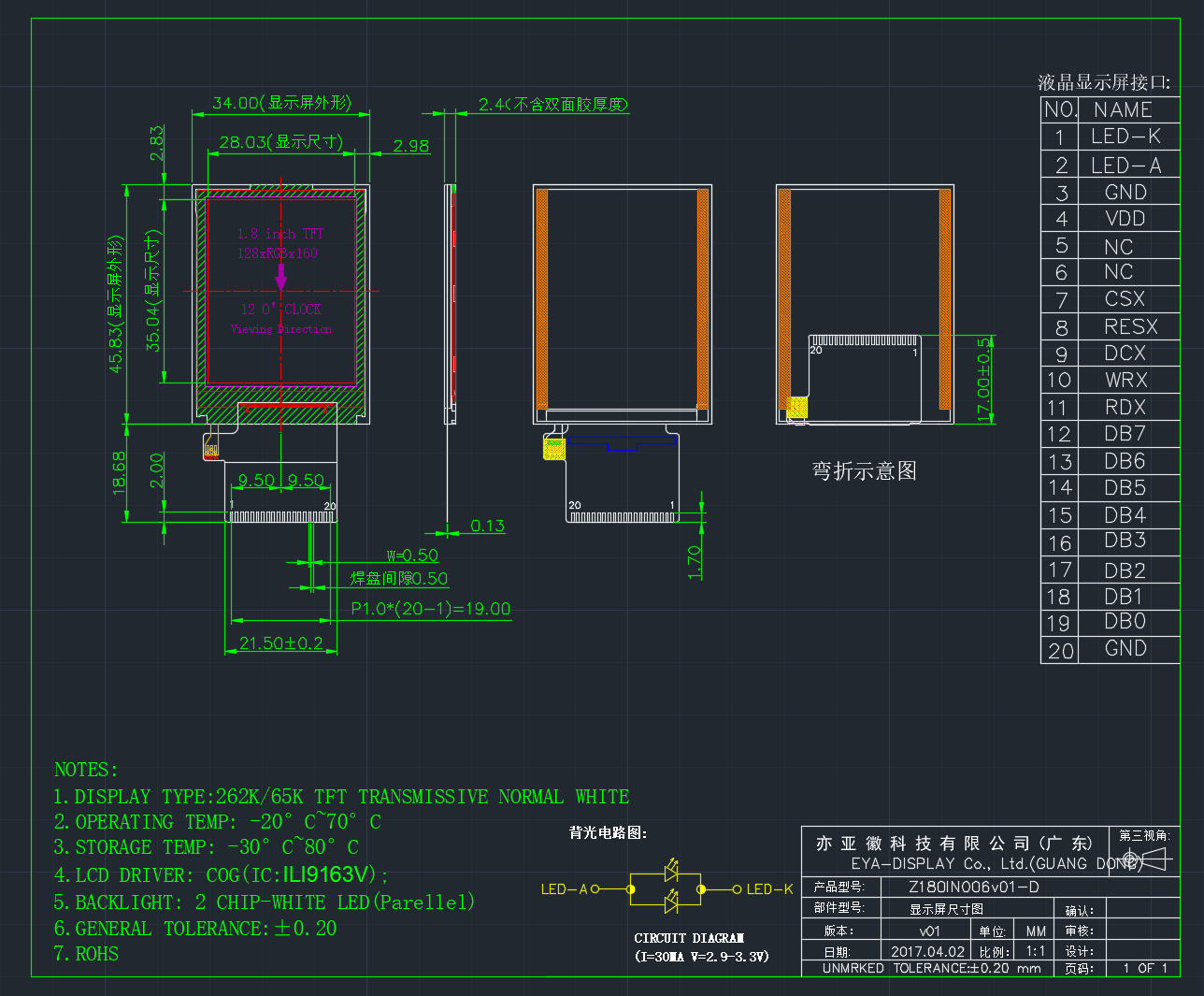This screenshot has width=1204, height=996.
Task: Select the 2017.04.02 date in title block
Action: point(927,951)
